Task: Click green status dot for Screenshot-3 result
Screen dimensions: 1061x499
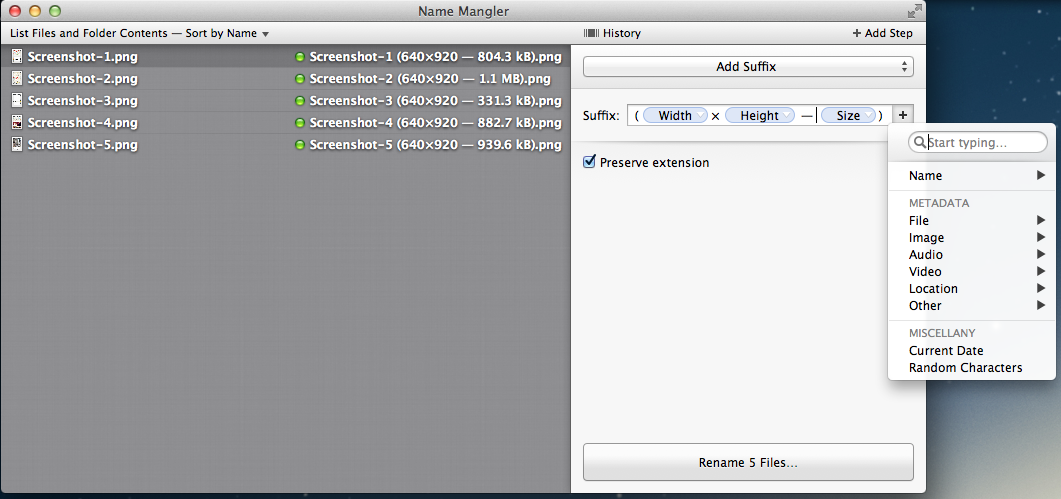Action: coord(300,101)
